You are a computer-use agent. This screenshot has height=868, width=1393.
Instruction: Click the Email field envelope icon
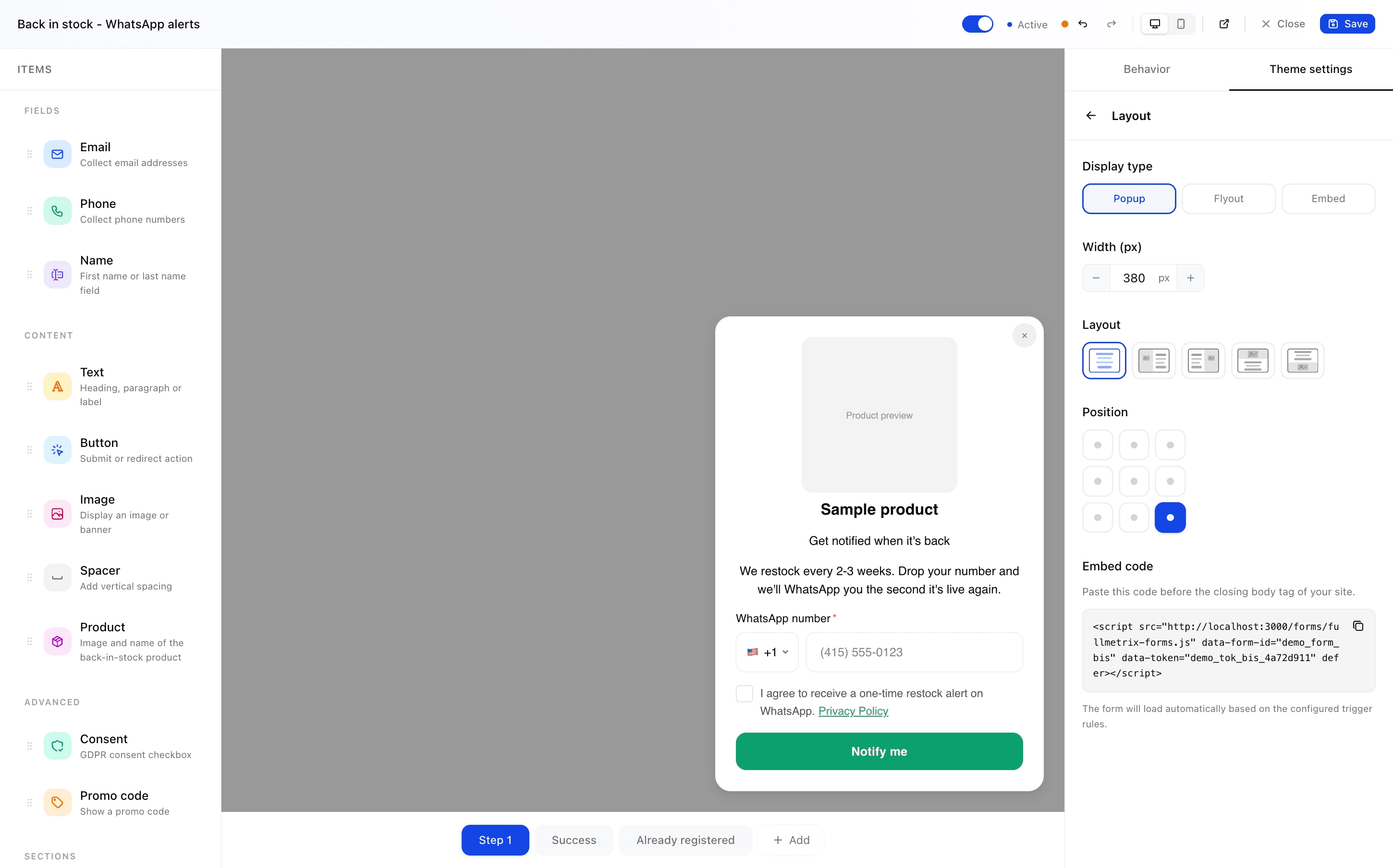point(58,155)
